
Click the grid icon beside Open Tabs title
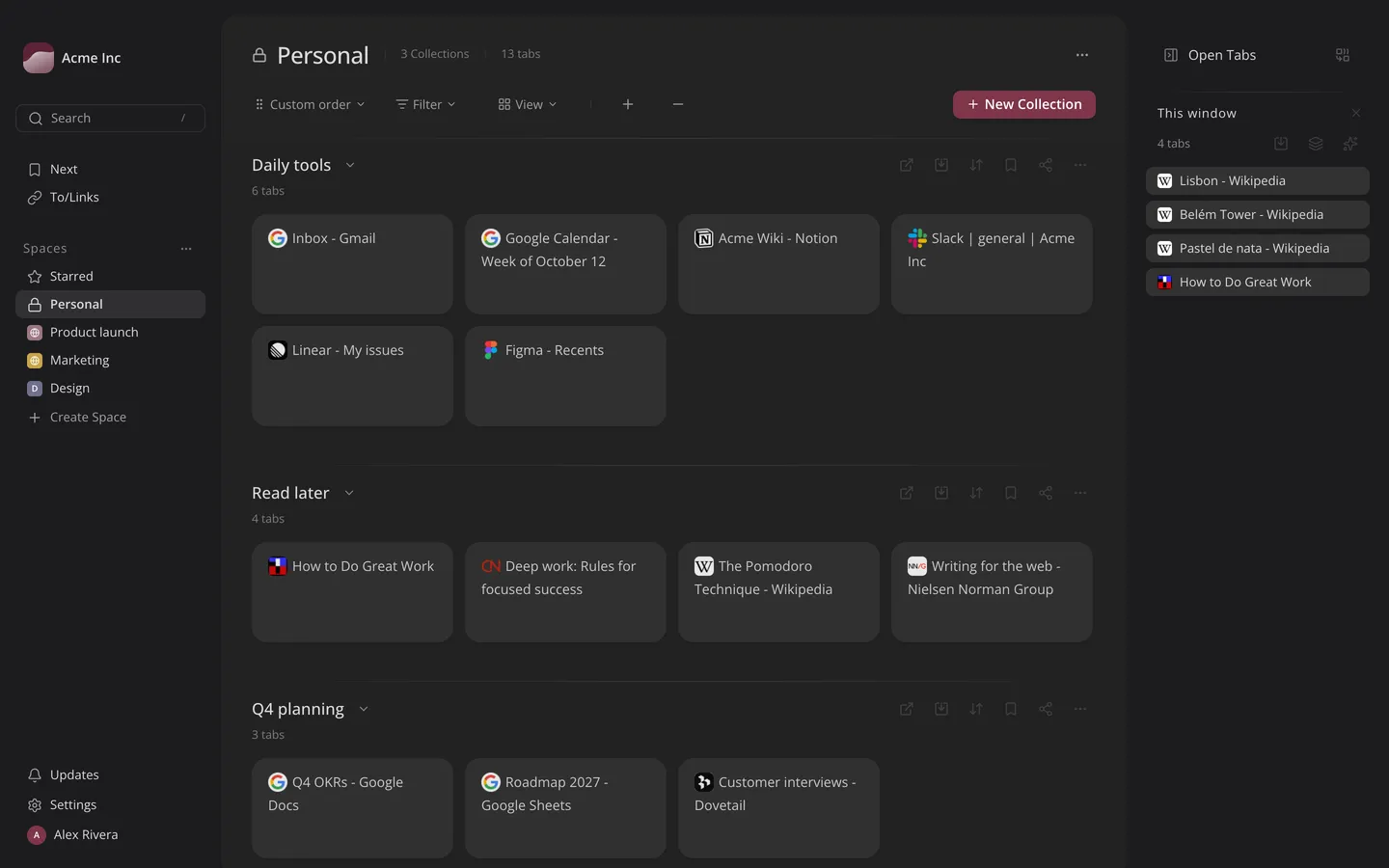(x=1343, y=55)
